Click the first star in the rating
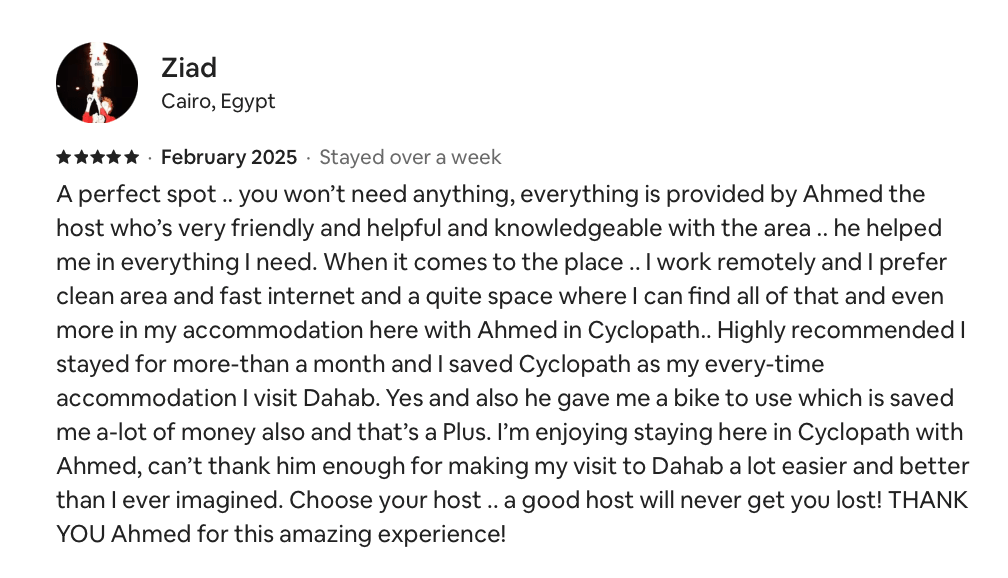This screenshot has height=578, width=1008. click(x=64, y=157)
